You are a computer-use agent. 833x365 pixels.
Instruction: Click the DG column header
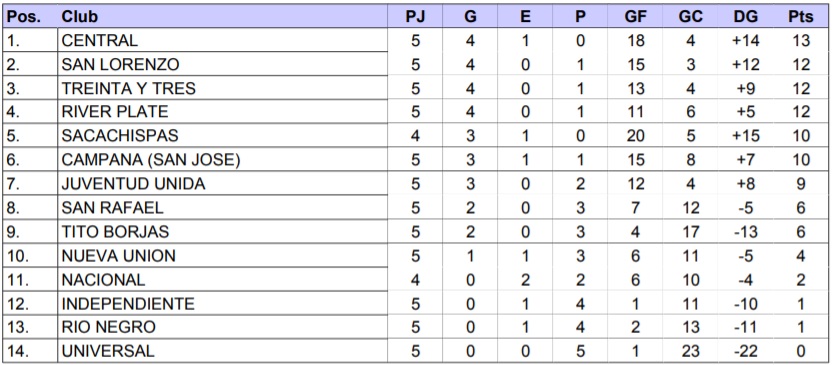pos(746,16)
